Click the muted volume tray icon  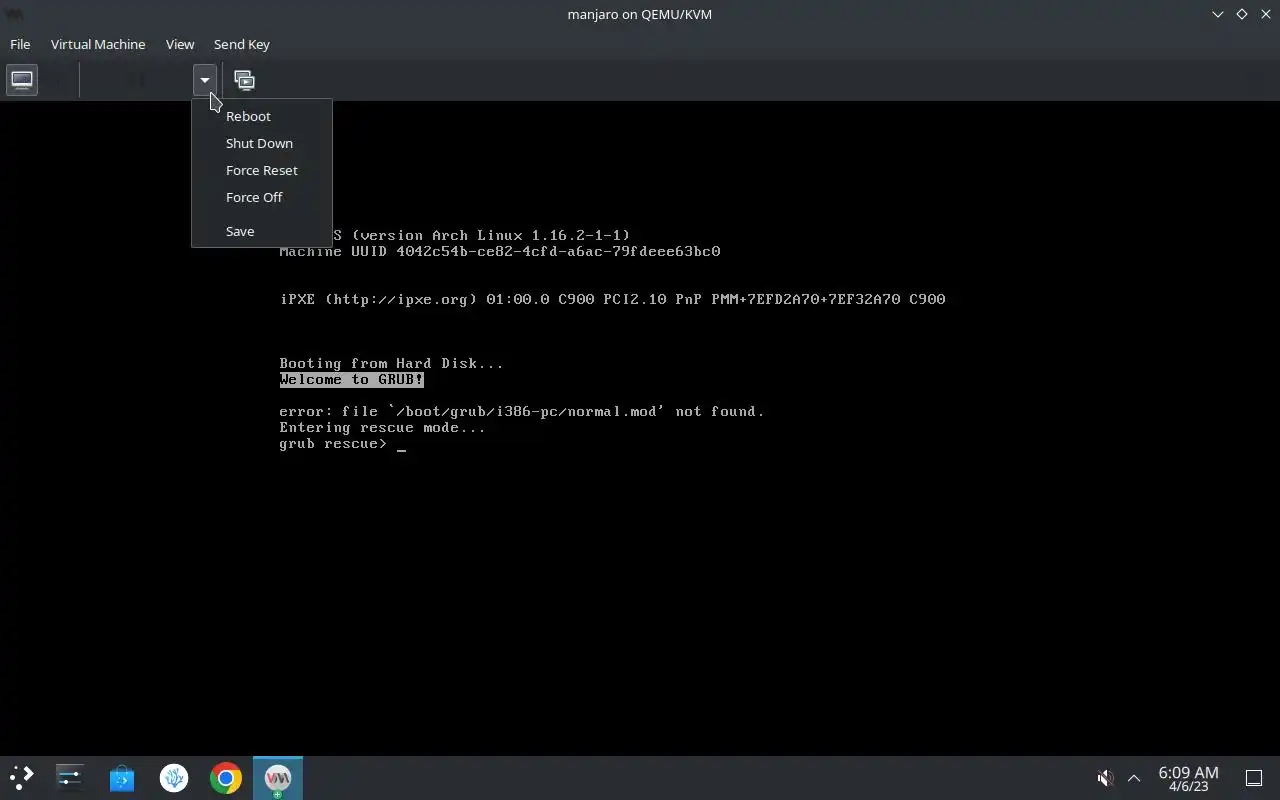coord(1105,777)
